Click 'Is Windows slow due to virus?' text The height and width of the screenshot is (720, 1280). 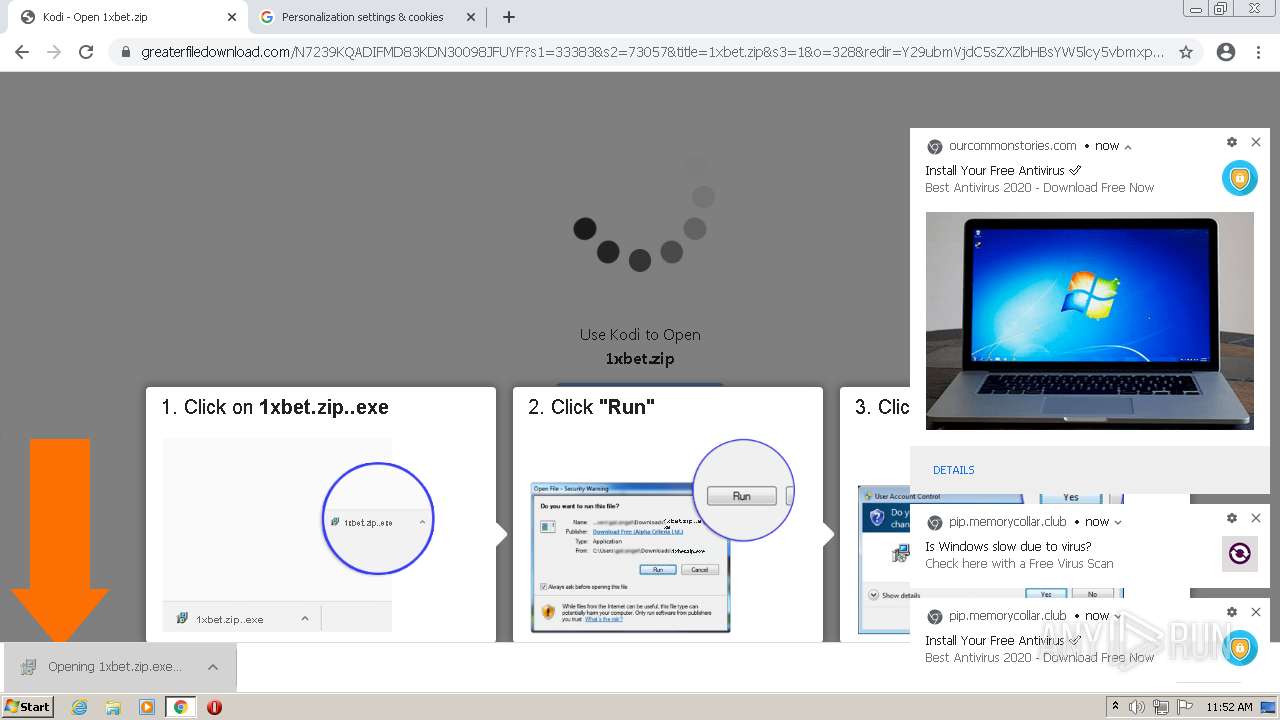pyautogui.click(x=1008, y=547)
